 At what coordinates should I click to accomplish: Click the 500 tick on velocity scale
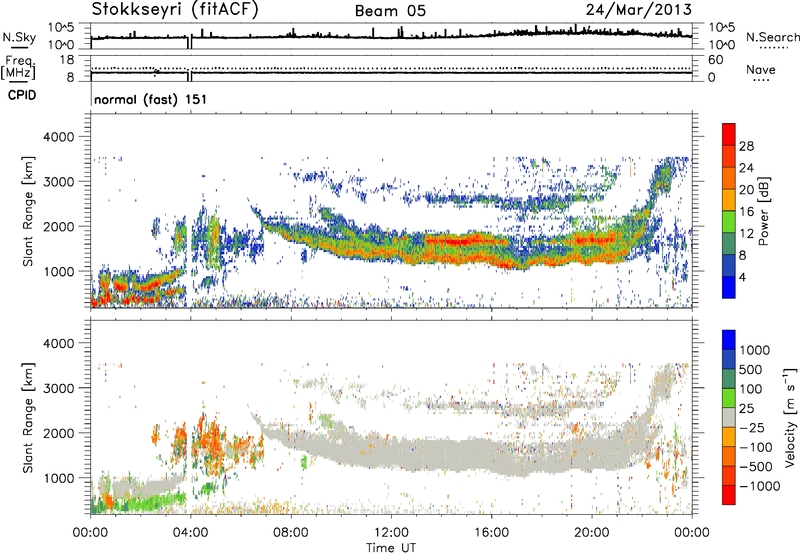751,369
